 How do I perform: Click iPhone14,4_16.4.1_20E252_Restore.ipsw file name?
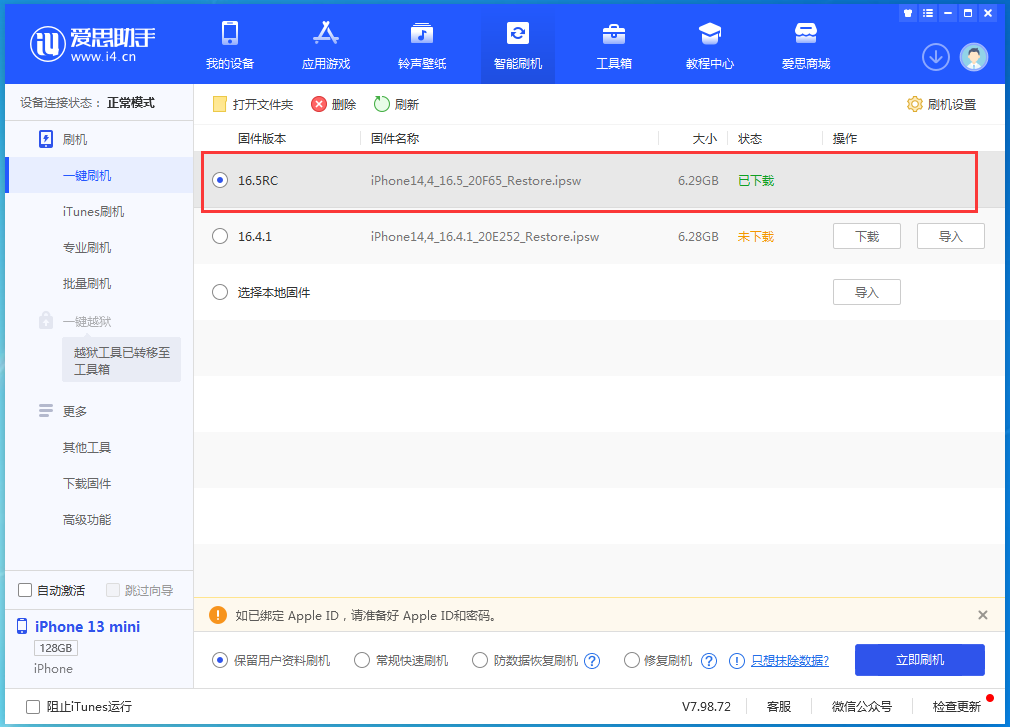[484, 237]
